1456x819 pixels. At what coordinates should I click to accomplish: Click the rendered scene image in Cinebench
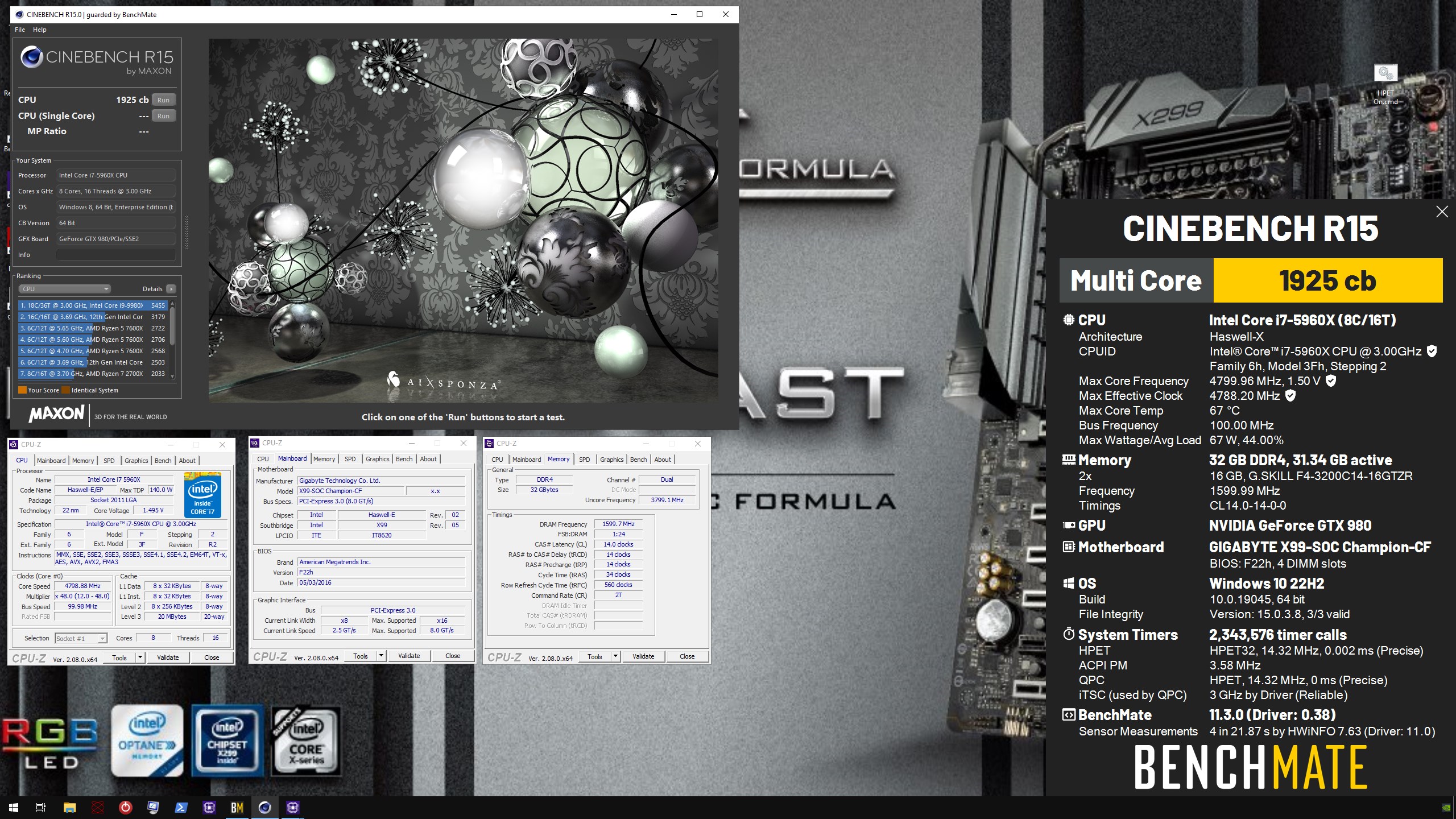coord(463,221)
